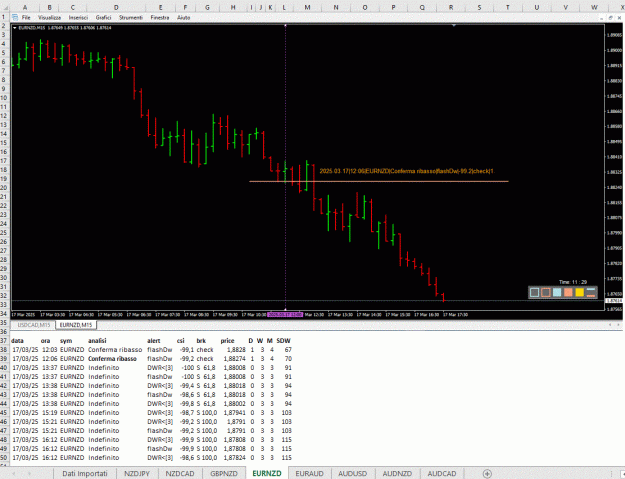
Task: Switch to the AUDCAD sheet tab
Action: pos(442,473)
